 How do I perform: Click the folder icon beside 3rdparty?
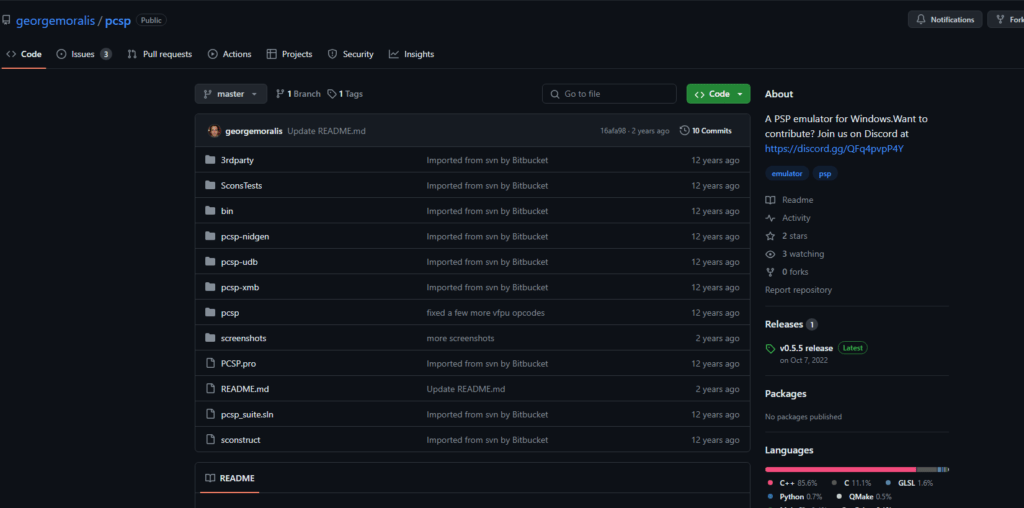tap(210, 160)
